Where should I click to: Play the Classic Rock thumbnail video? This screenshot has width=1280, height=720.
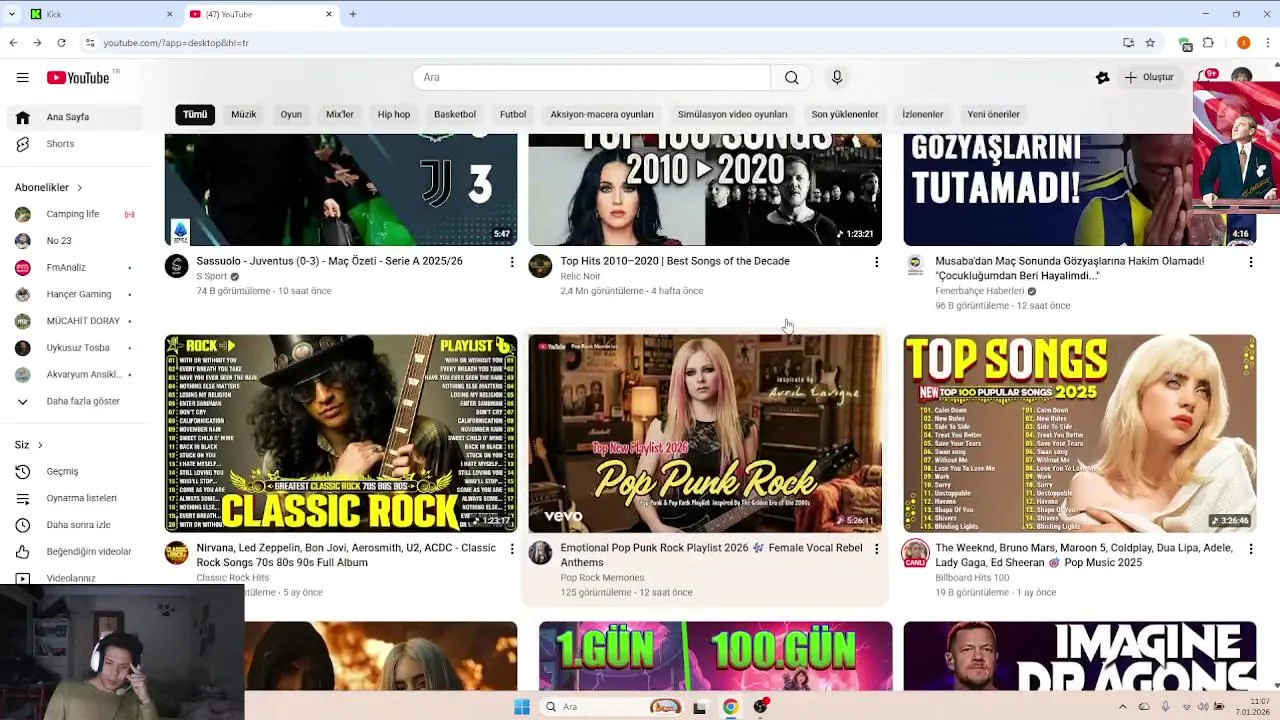tap(341, 433)
